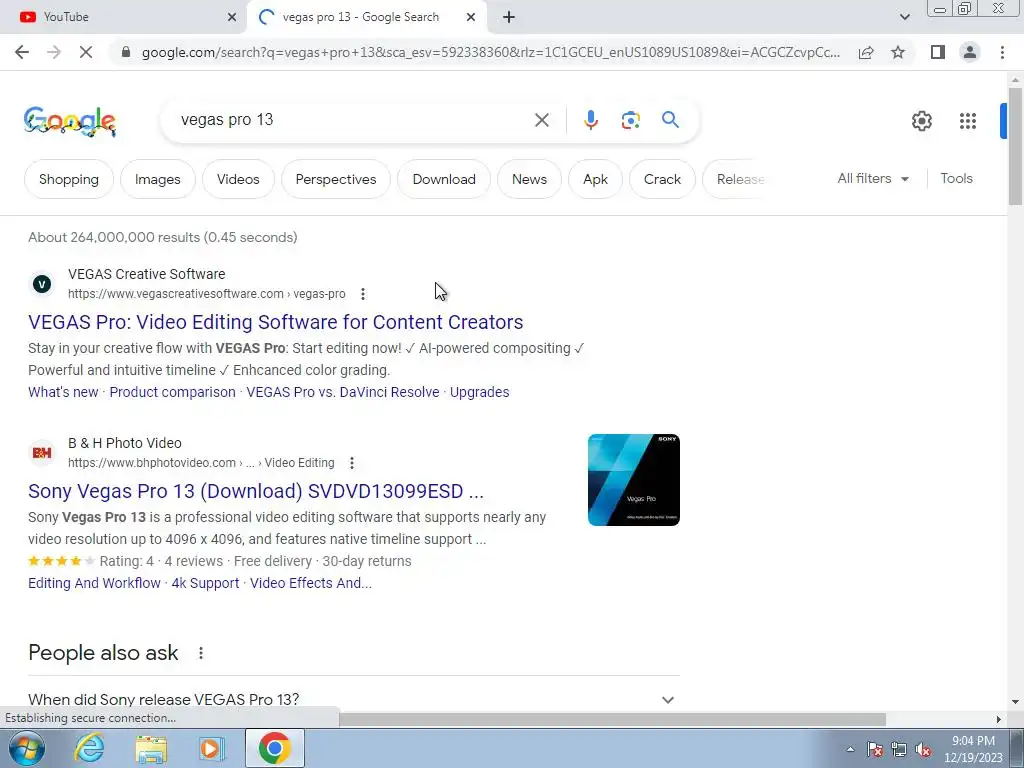Viewport: 1024px width, 768px height.
Task: Open the Chrome side panel
Action: [938, 52]
